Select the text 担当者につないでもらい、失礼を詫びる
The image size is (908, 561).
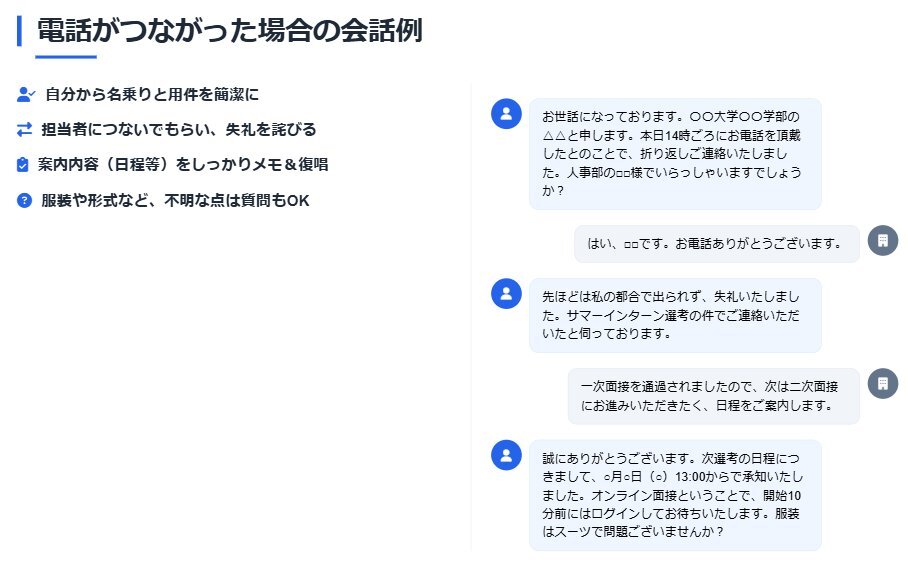(178, 130)
